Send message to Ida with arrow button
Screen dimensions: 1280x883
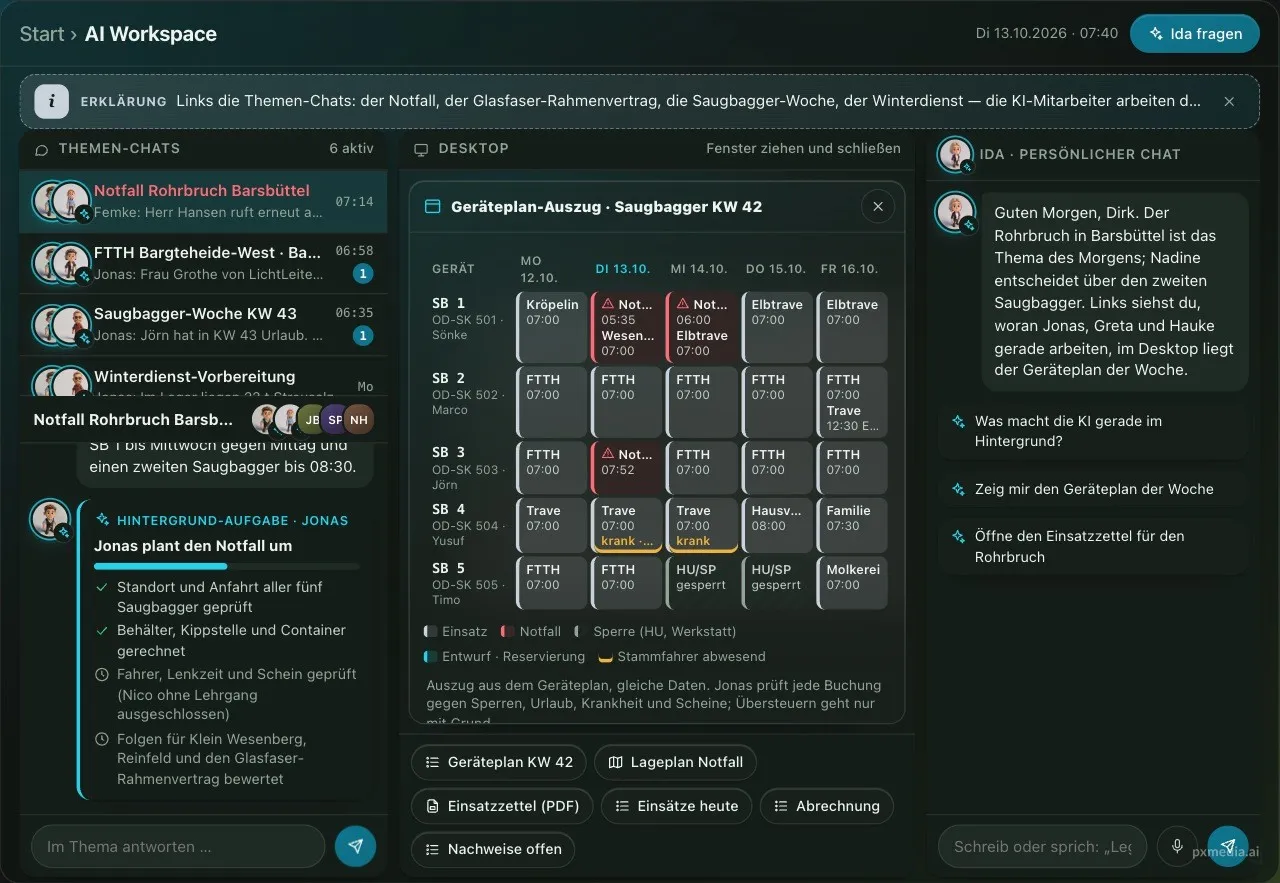click(x=1228, y=846)
